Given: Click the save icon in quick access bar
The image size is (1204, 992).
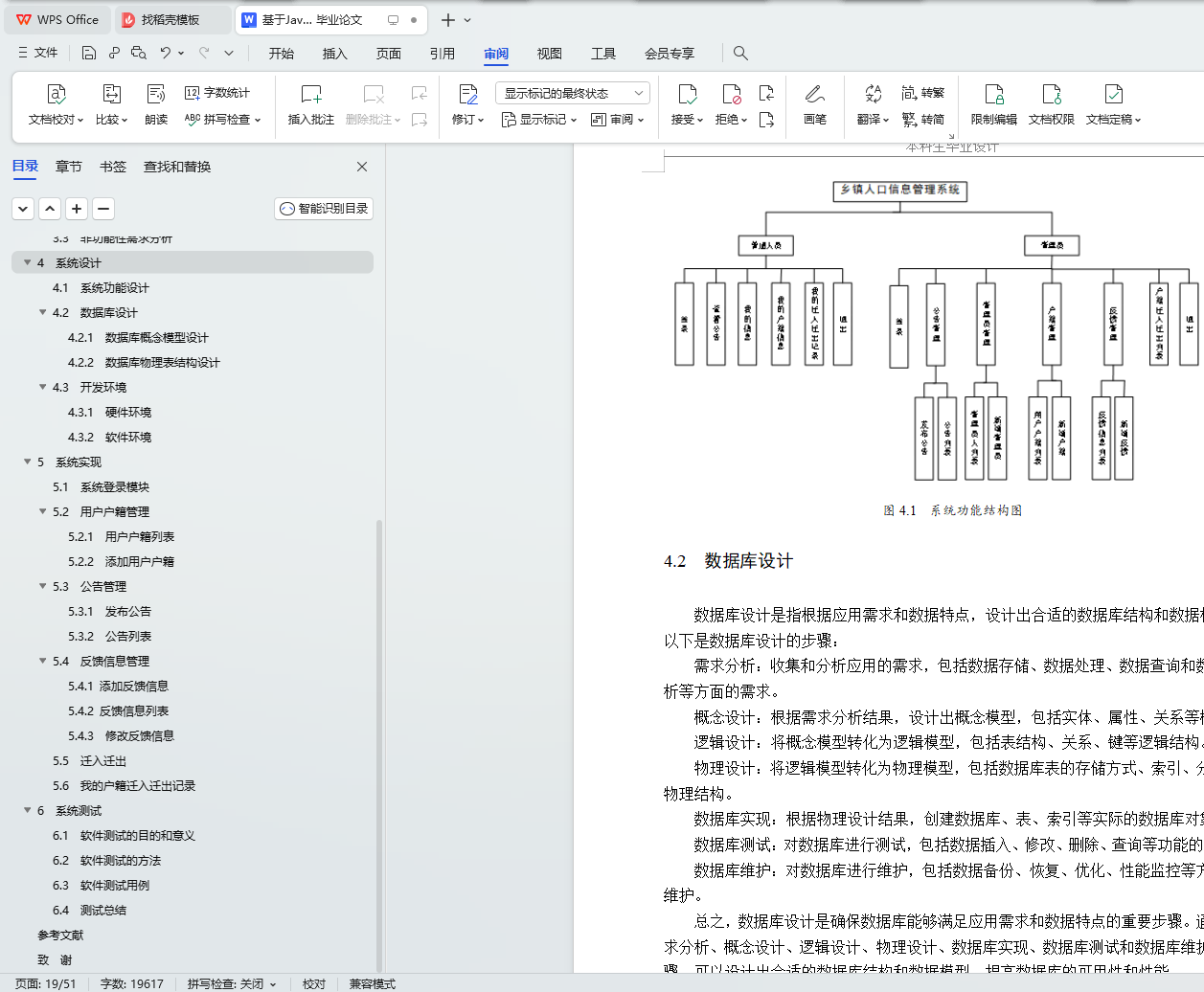Looking at the screenshot, I should (89, 53).
